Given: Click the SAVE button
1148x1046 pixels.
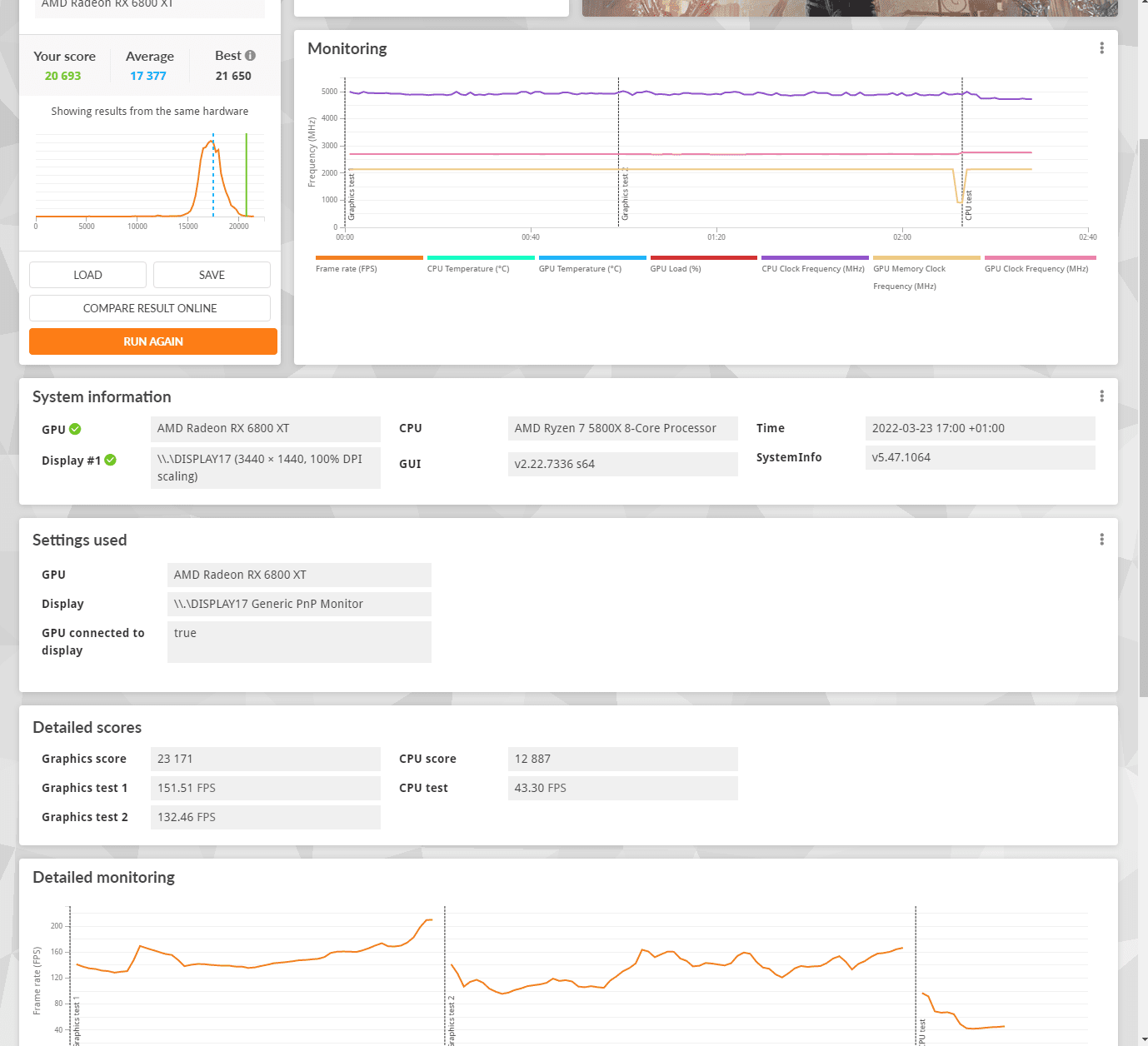Looking at the screenshot, I should tap(212, 275).
